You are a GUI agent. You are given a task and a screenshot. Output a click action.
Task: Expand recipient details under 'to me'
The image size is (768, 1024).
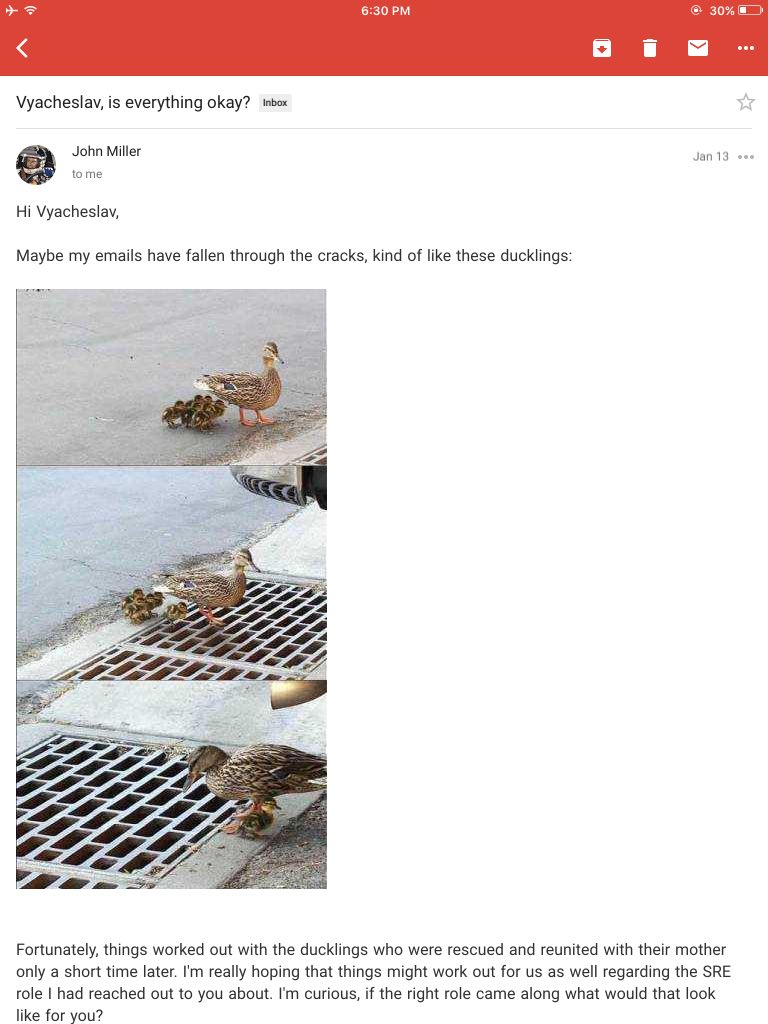tap(87, 174)
